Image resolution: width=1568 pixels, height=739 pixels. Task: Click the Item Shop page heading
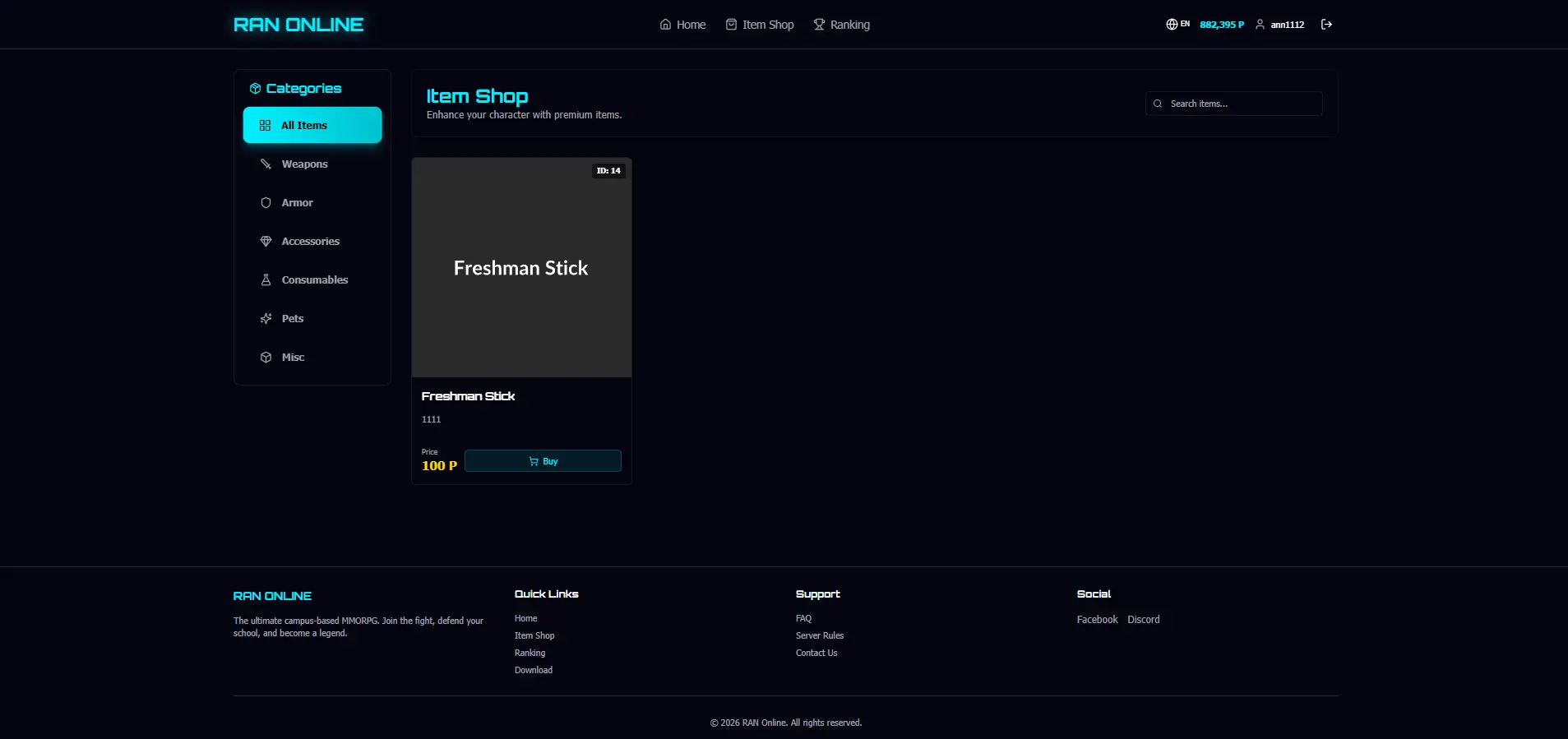(x=477, y=96)
